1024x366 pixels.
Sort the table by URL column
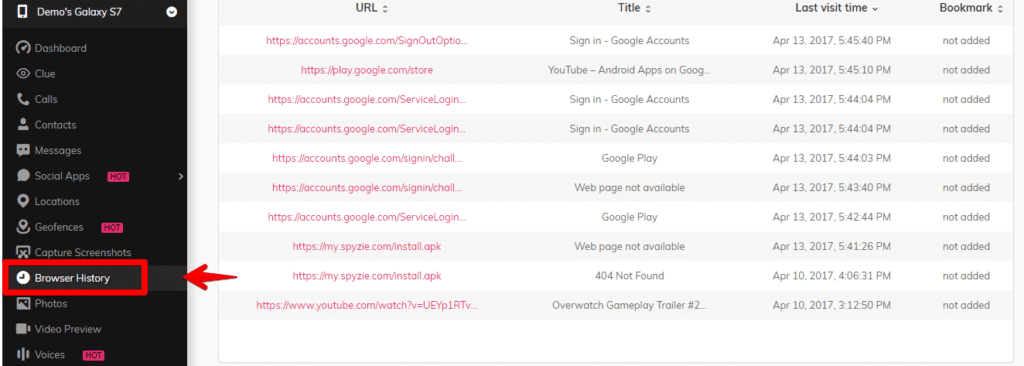pos(372,8)
